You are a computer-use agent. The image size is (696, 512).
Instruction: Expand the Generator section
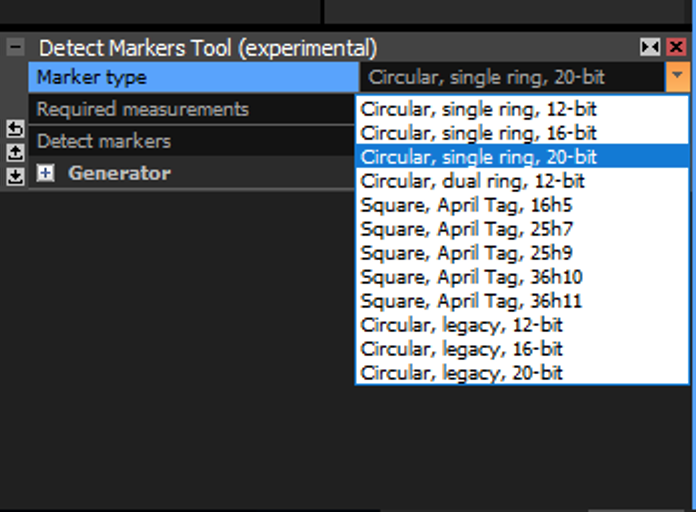pos(45,173)
